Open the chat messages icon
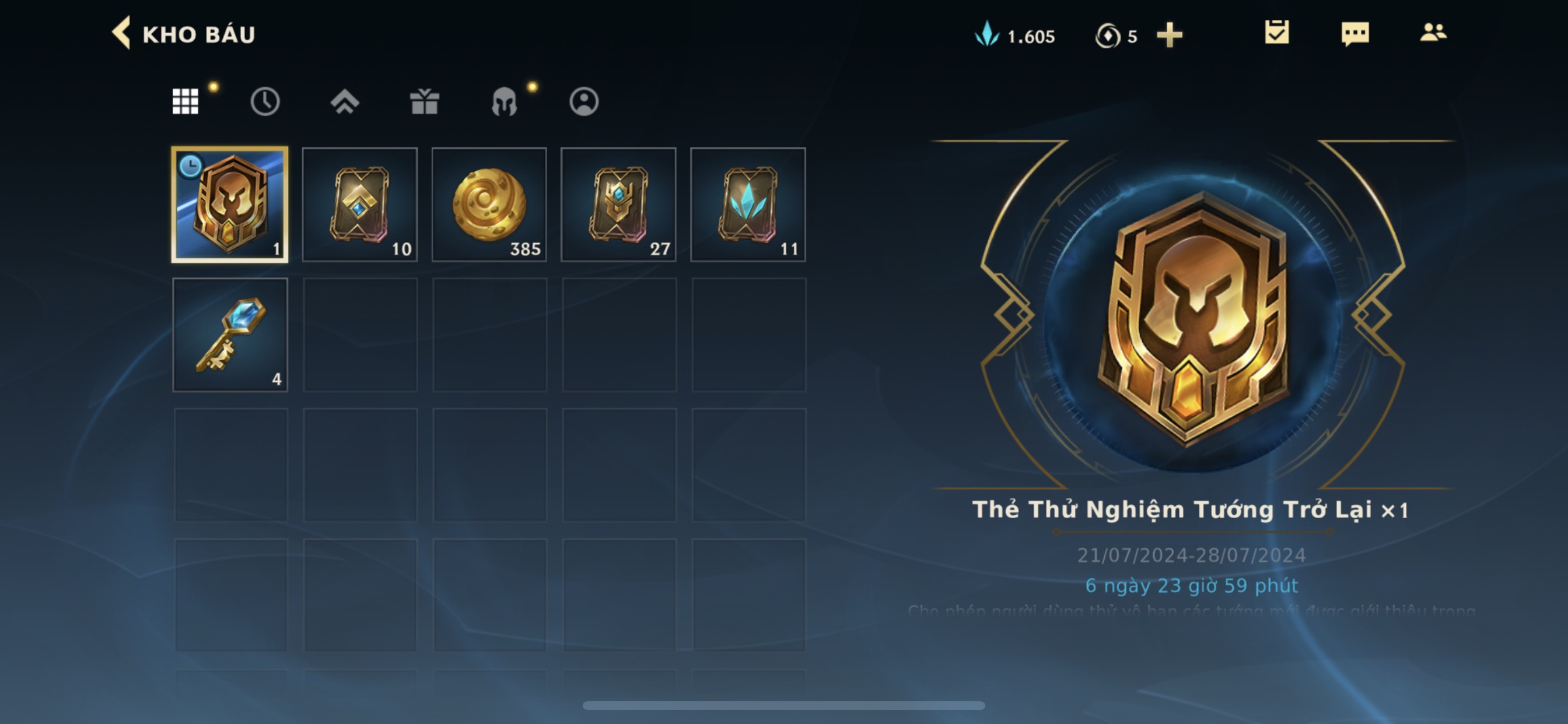Screen dimensions: 1568x724 coord(1355,33)
